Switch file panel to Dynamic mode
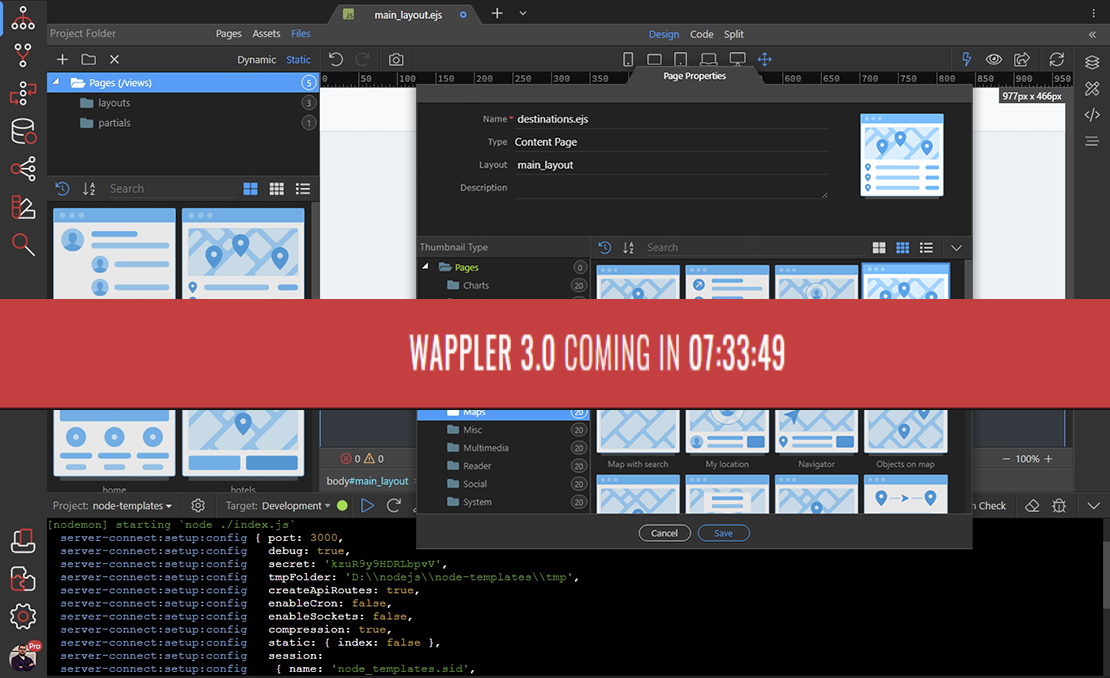 [x=256, y=59]
